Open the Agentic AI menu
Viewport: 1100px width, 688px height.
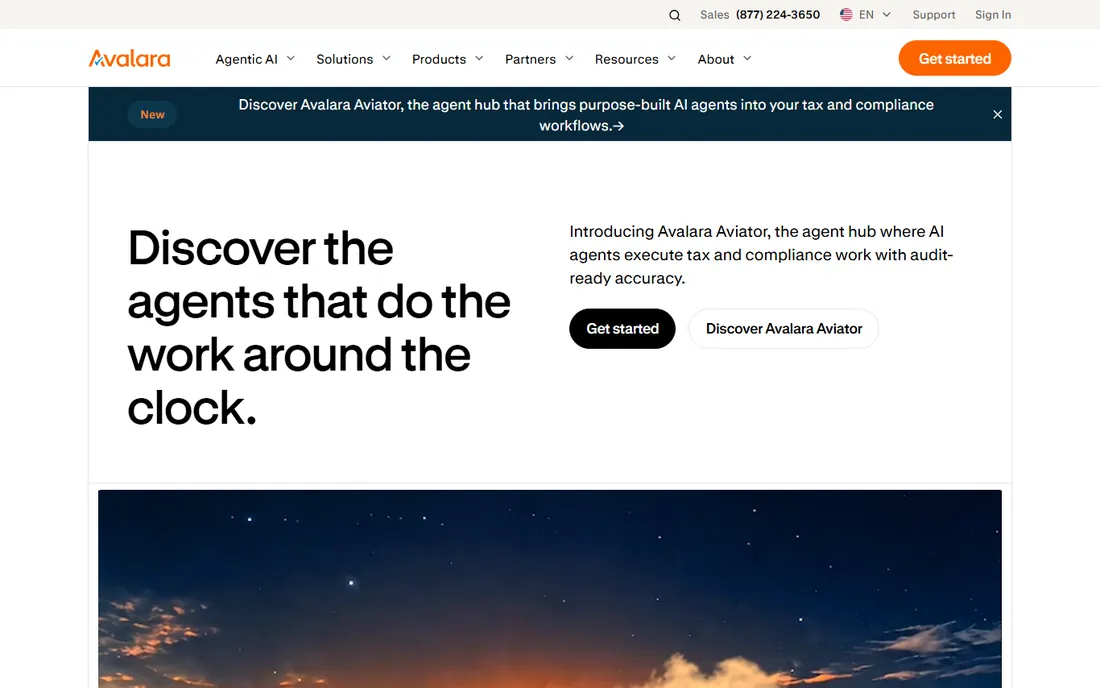coord(246,59)
